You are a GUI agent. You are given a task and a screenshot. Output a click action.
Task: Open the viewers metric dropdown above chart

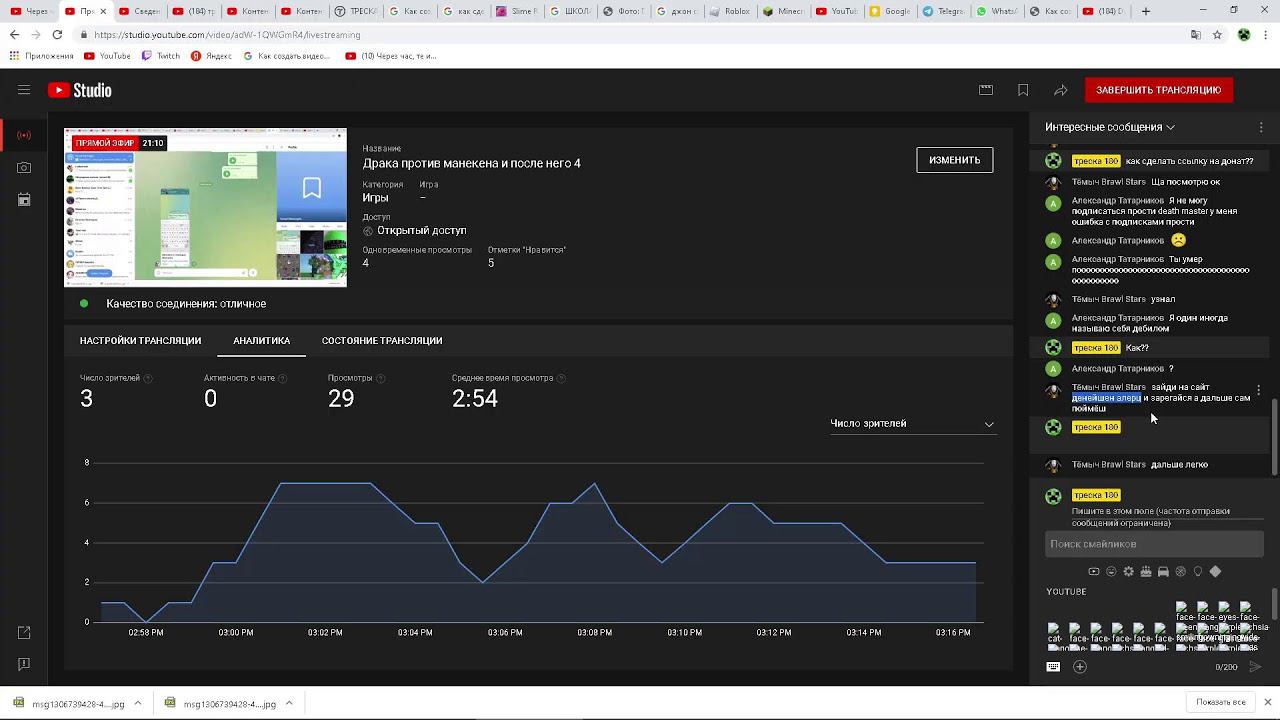point(912,424)
